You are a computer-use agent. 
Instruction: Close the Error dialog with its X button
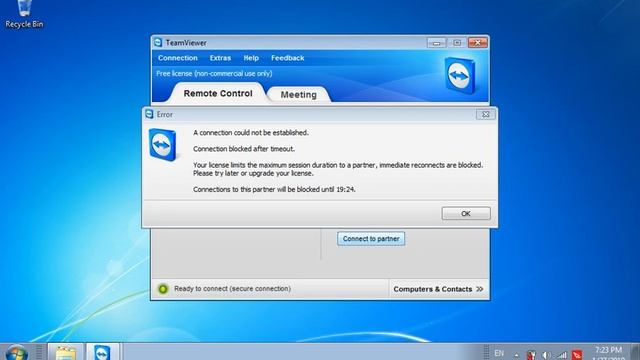tap(486, 114)
